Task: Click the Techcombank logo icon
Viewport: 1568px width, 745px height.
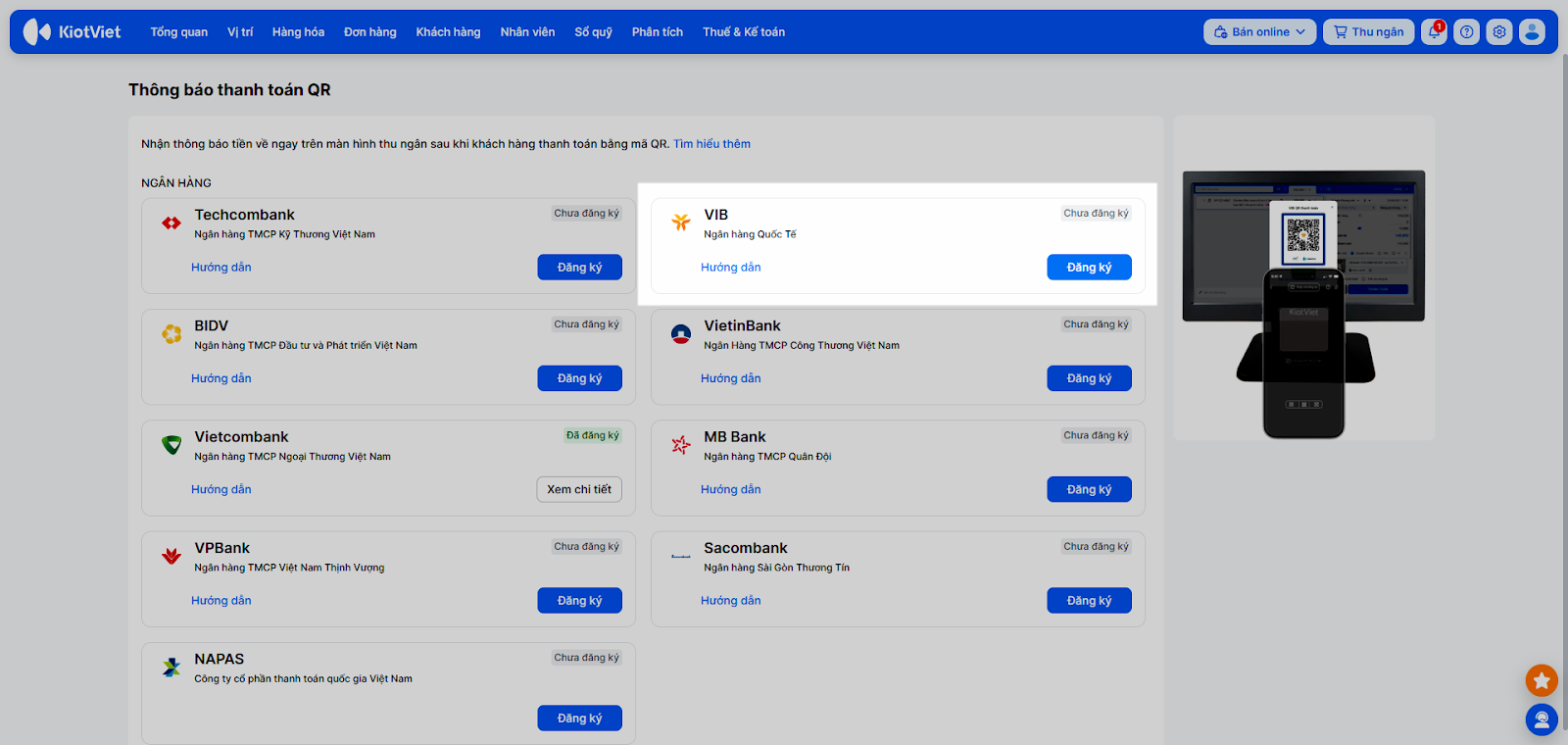Action: 171,223
